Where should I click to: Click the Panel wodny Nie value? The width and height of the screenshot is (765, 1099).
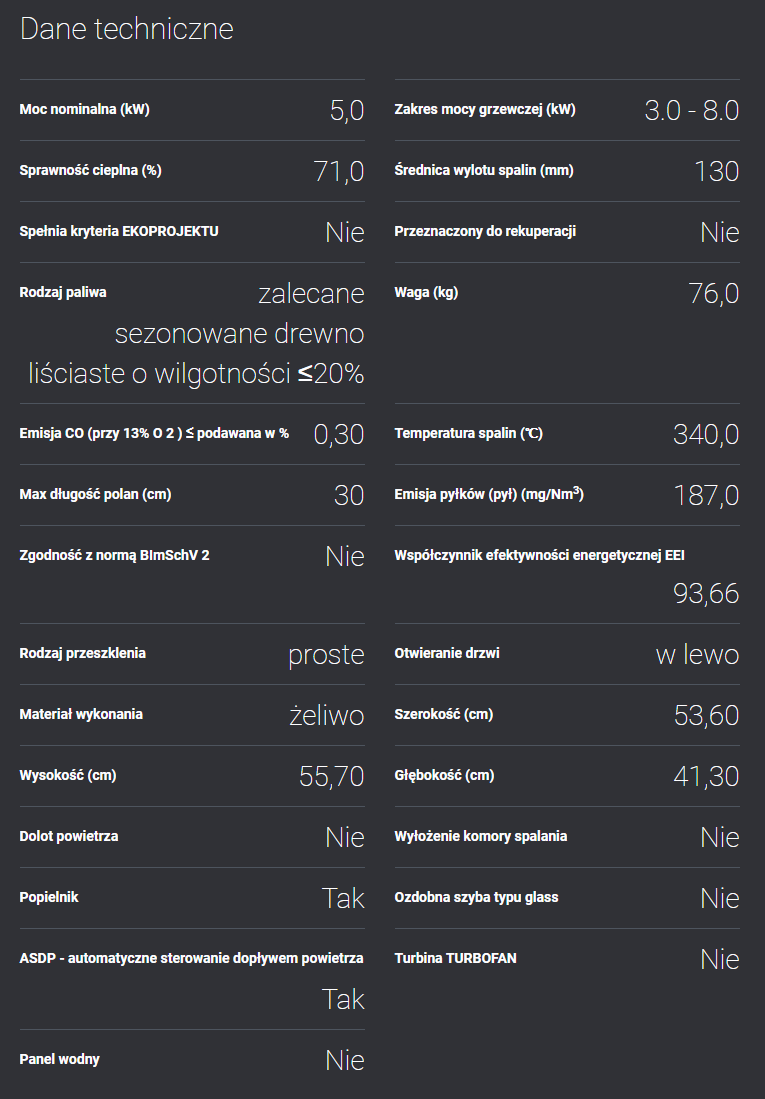pos(344,1060)
